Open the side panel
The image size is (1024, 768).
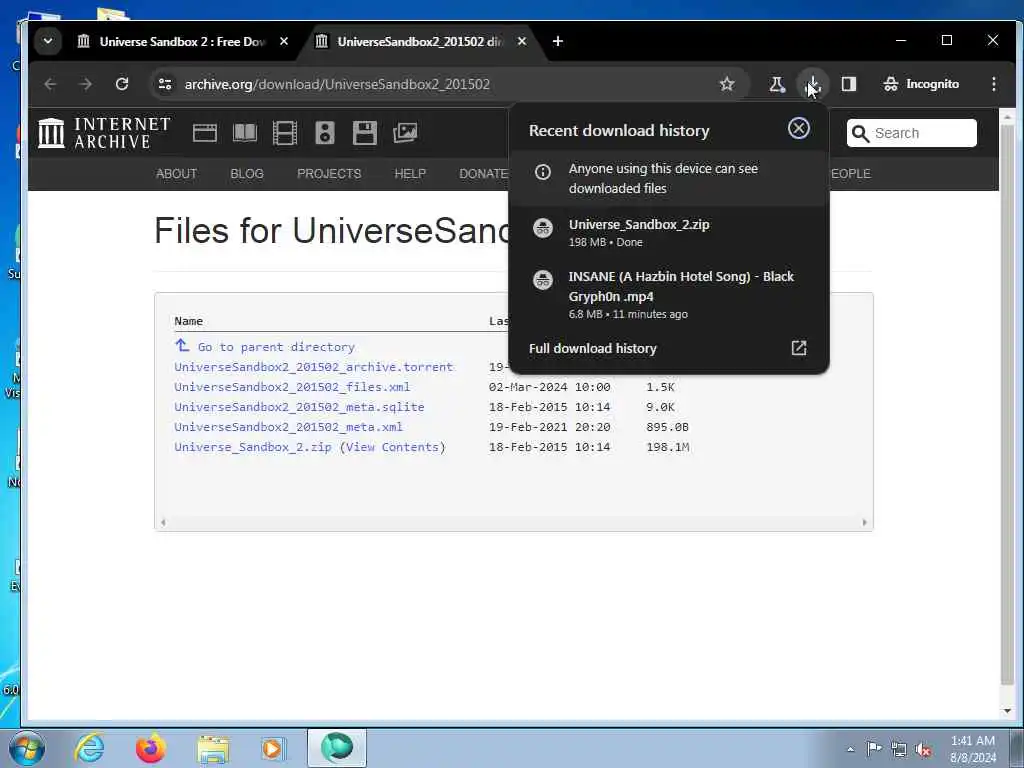[x=849, y=84]
